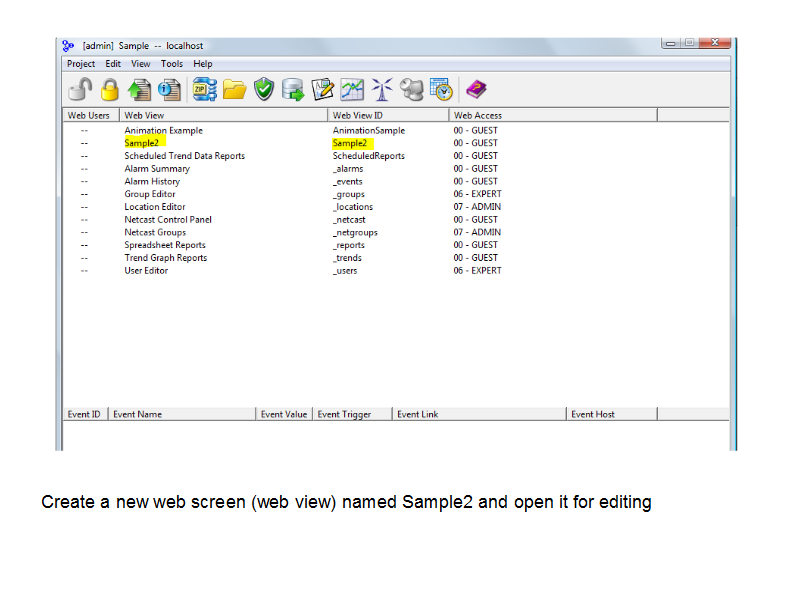Click the purple help book icon
This screenshot has height=600, width=800.
click(476, 89)
